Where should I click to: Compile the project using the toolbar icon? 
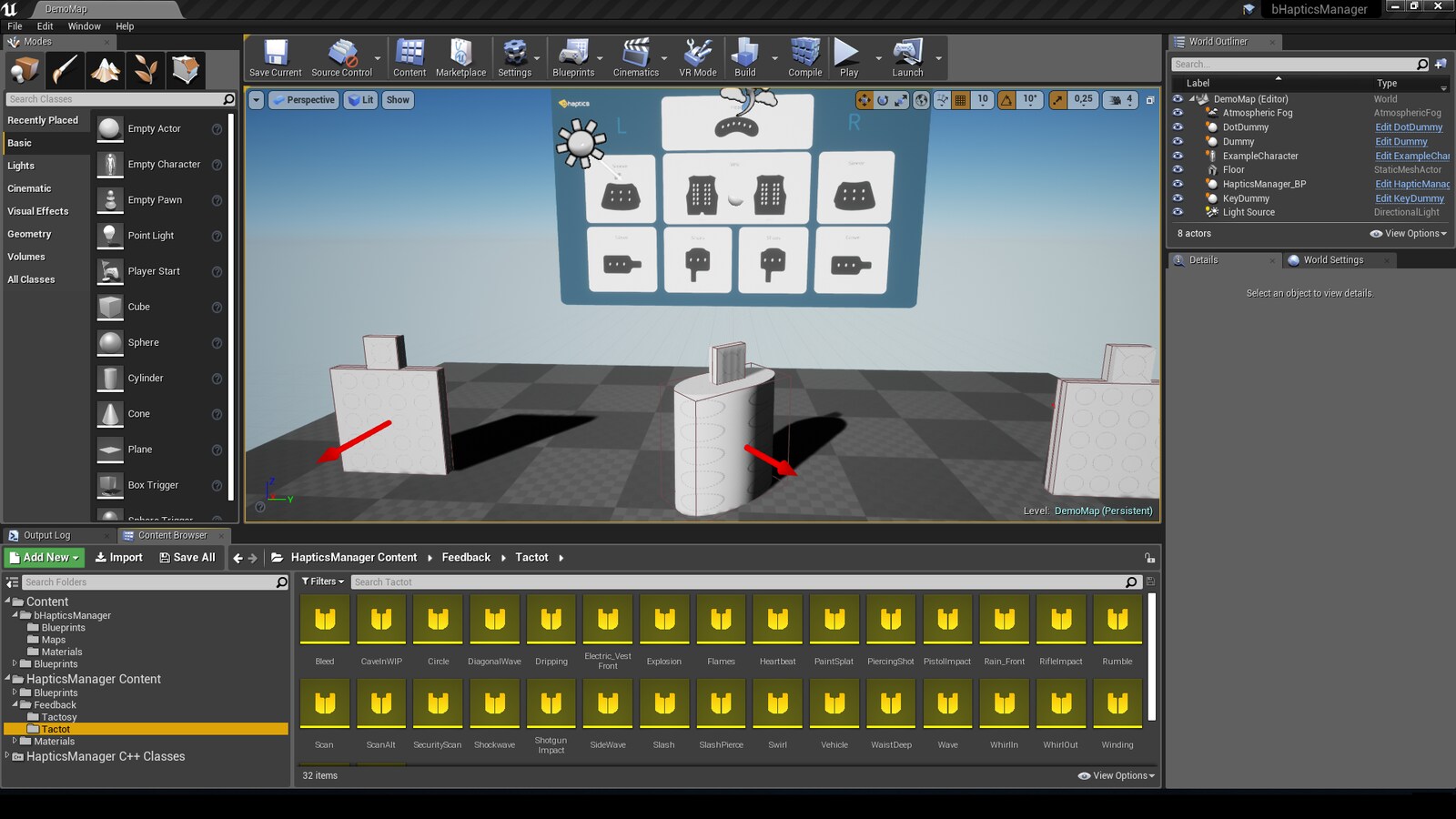point(804,56)
